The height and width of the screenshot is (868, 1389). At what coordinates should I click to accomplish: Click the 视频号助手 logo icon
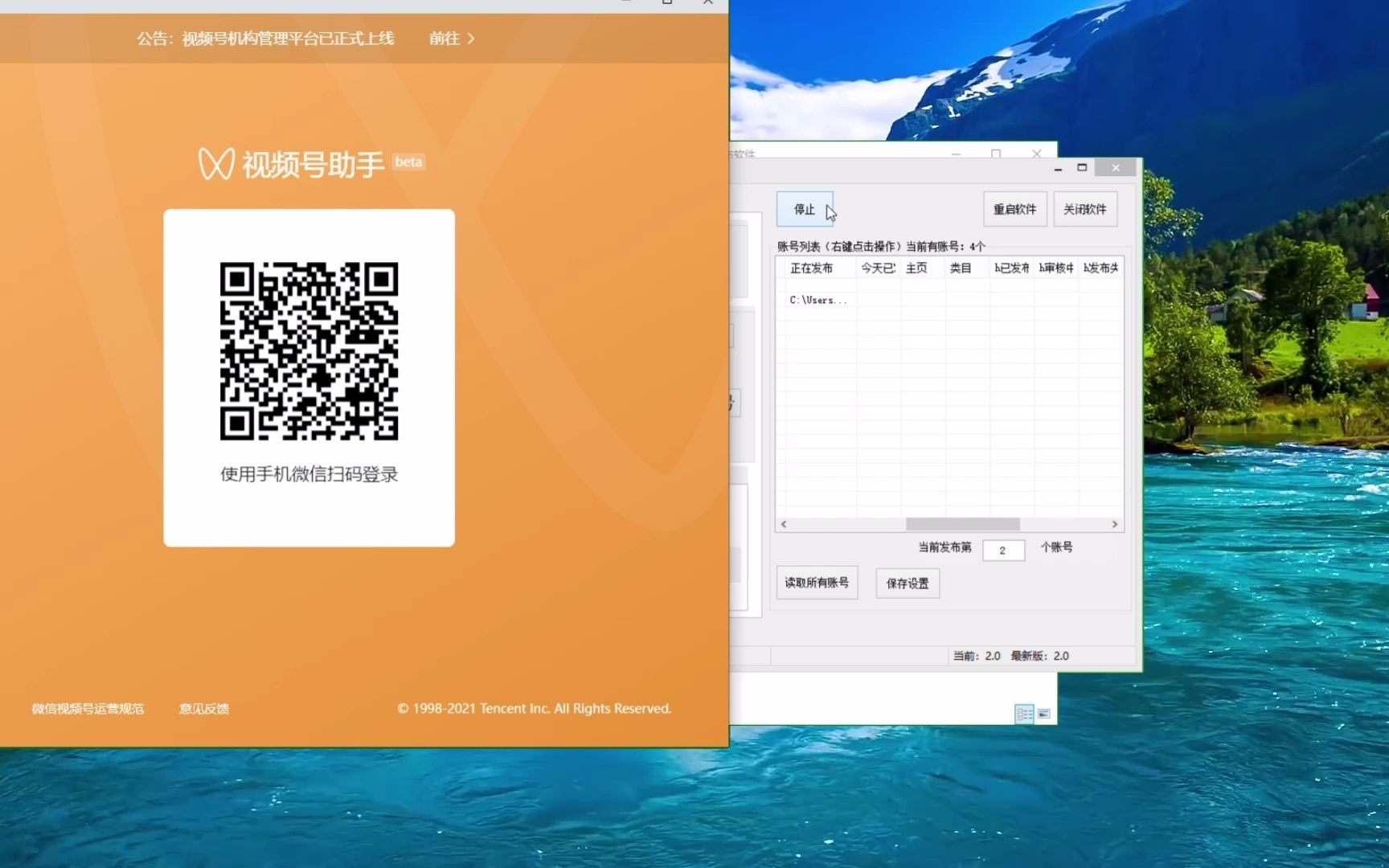coord(217,162)
